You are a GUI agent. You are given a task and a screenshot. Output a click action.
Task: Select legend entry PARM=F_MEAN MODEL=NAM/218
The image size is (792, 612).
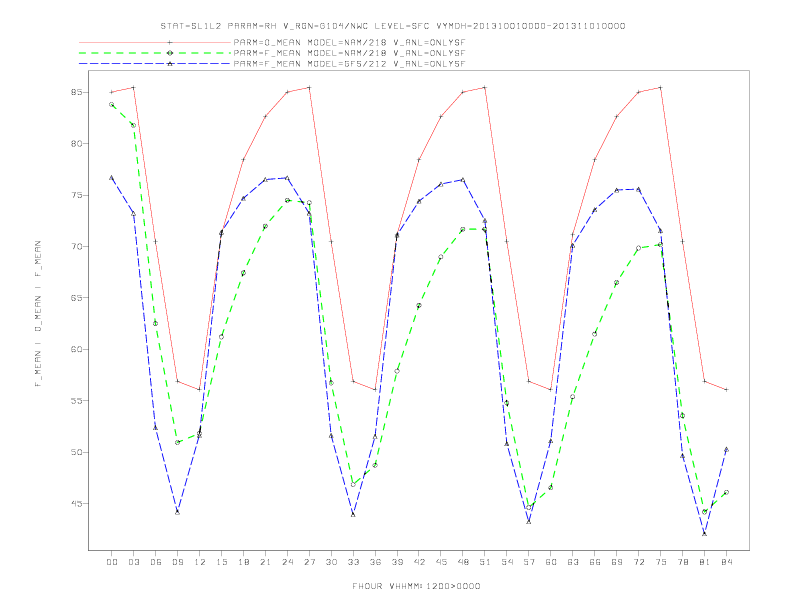[349, 53]
